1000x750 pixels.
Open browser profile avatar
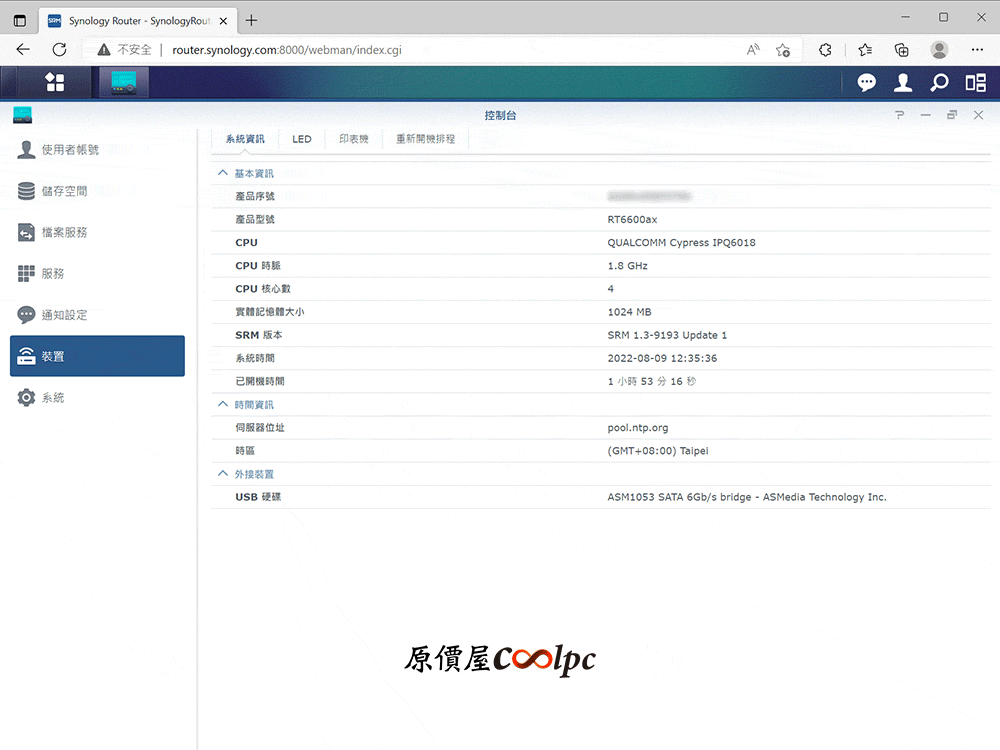pos(939,50)
